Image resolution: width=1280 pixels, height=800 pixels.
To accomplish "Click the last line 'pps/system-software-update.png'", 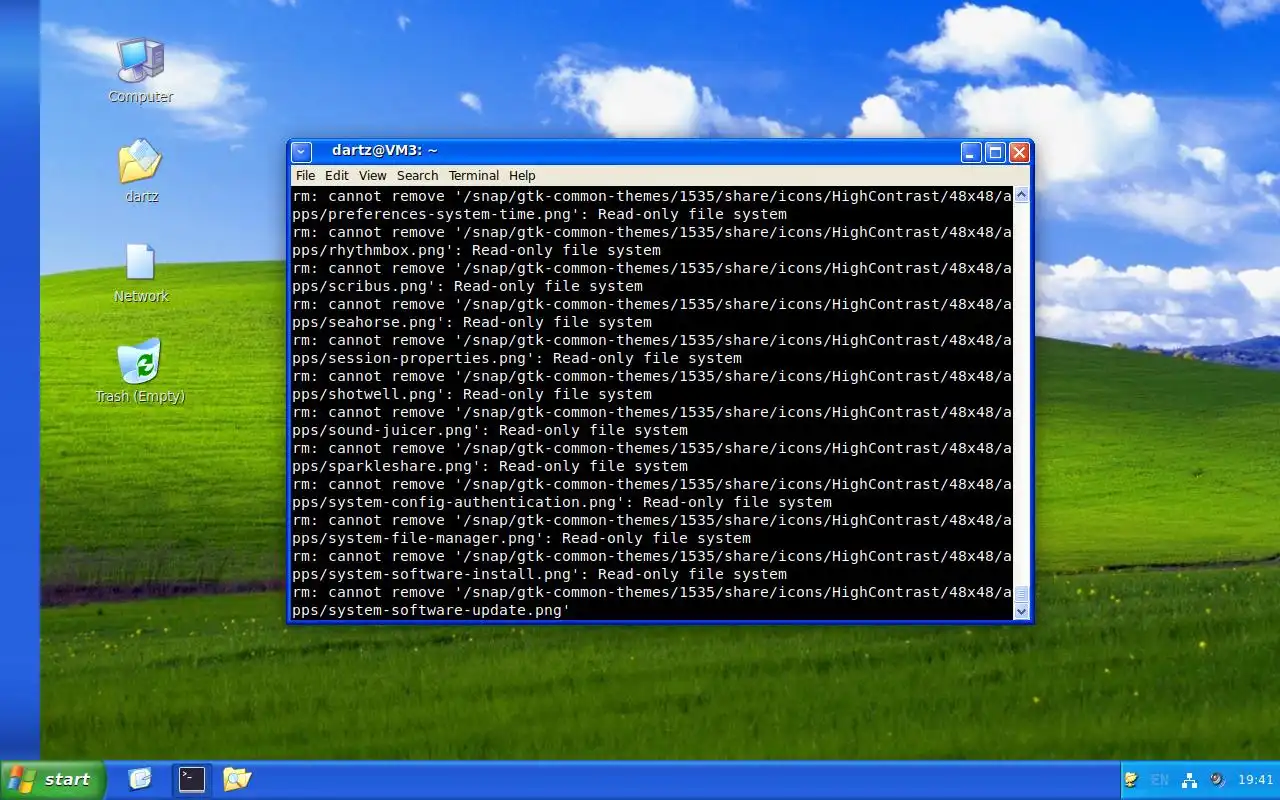I will point(431,610).
